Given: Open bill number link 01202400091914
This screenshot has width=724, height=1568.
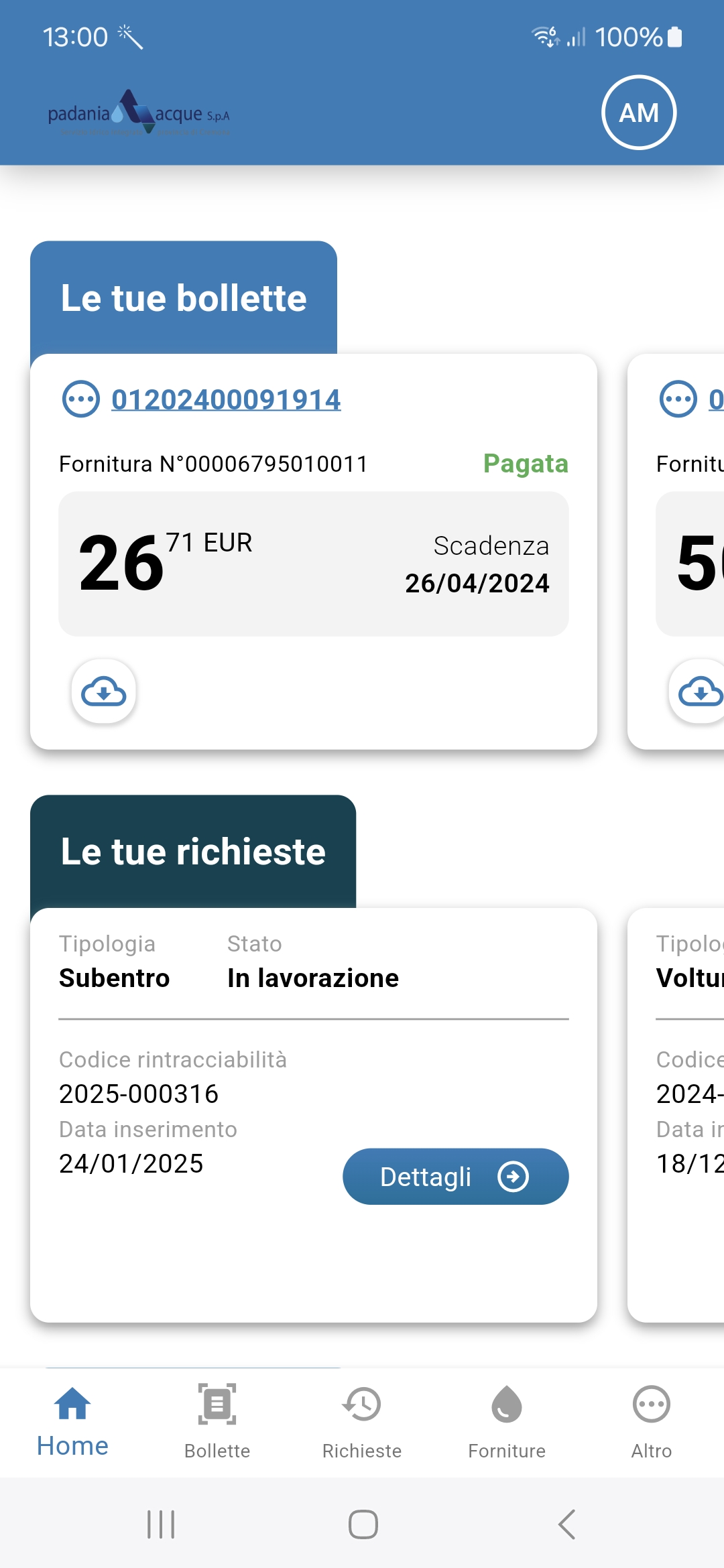Looking at the screenshot, I should [226, 400].
